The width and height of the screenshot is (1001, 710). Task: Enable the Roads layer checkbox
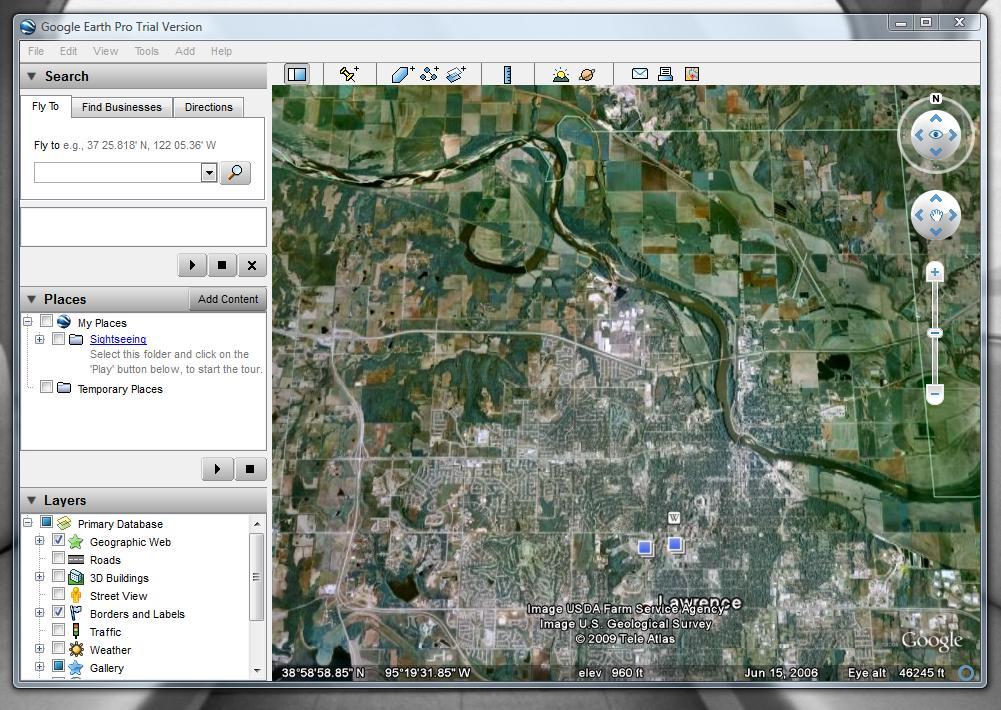point(58,560)
